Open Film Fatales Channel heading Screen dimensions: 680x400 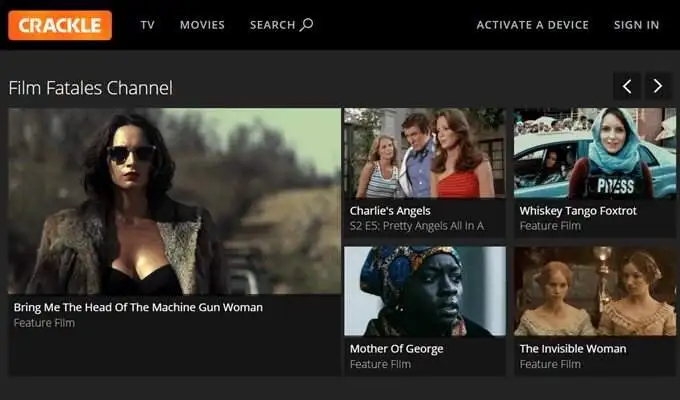91,88
